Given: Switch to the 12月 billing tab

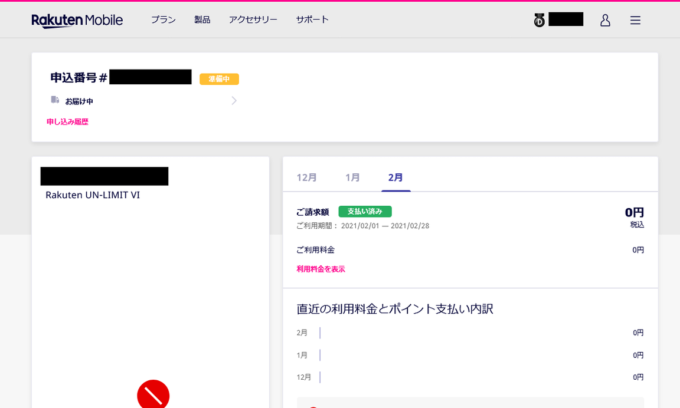Looking at the screenshot, I should coord(307,177).
